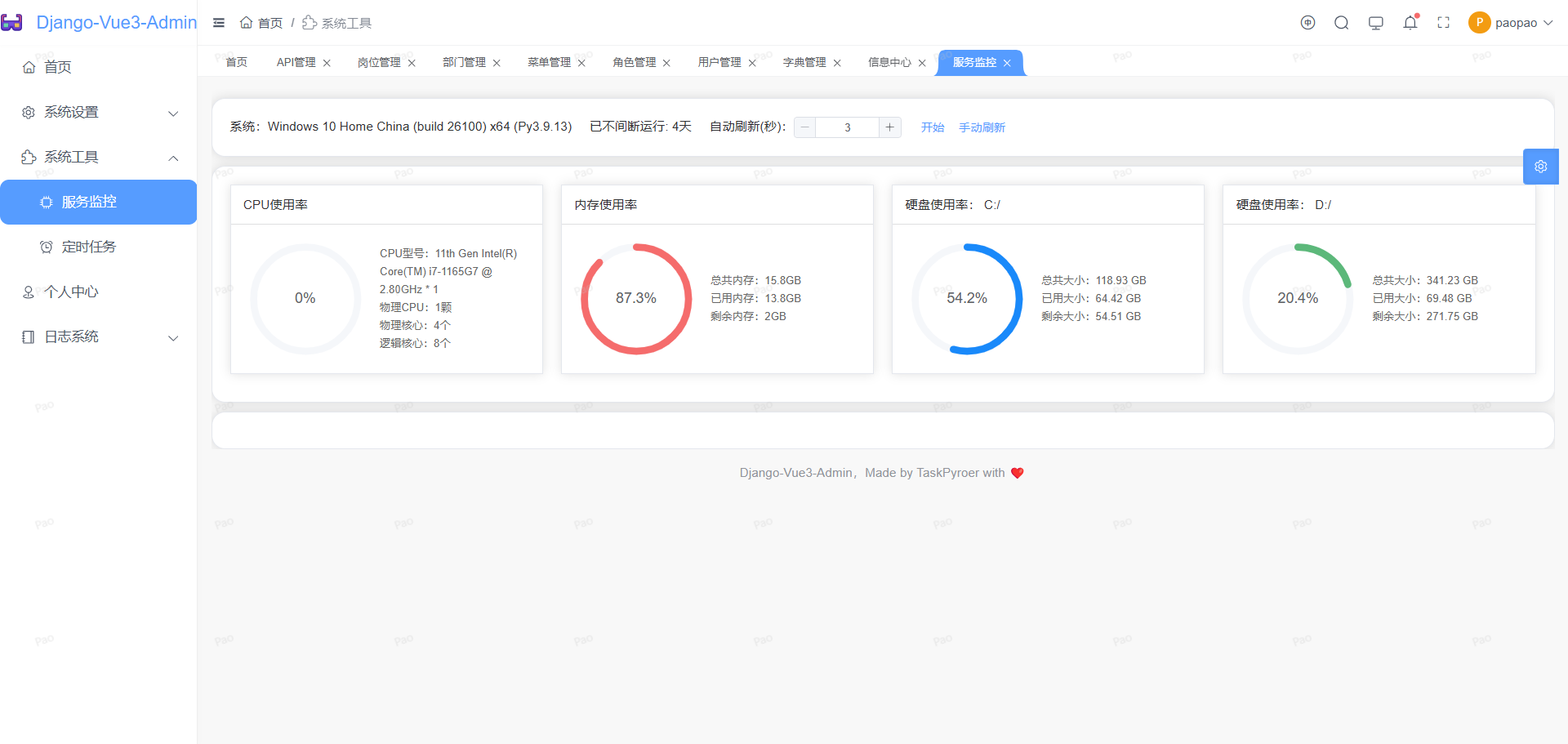Switch to the 角色管理 tab
1568x744 pixels.
[634, 63]
